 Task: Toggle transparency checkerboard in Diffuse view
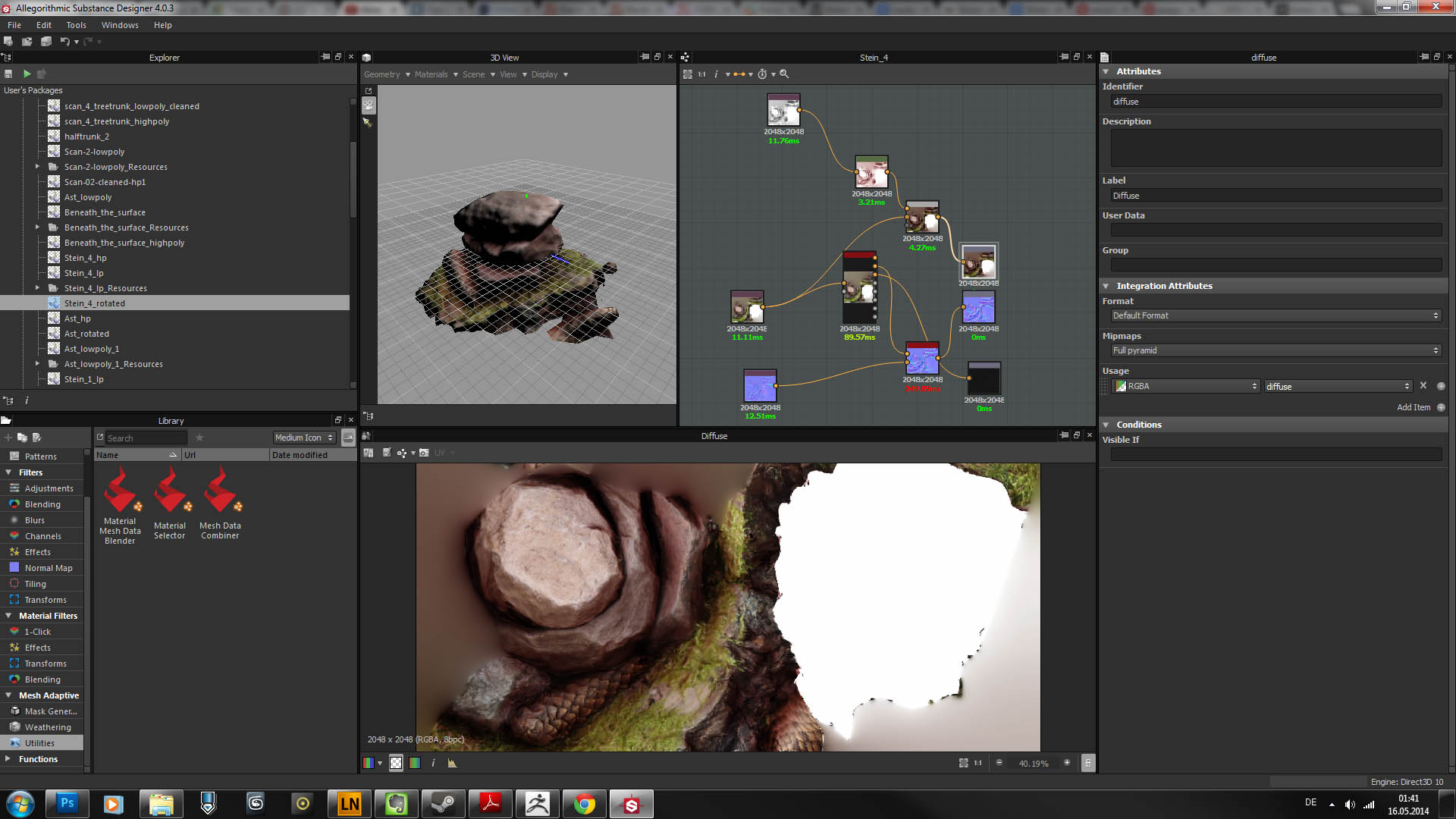(x=396, y=763)
